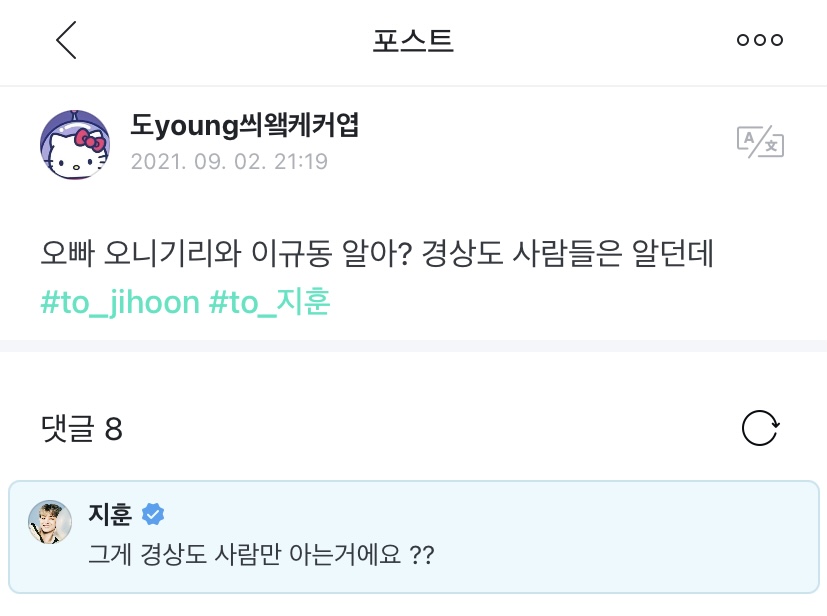827x616 pixels.
Task: Expand the 댓글 8 comments section
Action: [80, 428]
